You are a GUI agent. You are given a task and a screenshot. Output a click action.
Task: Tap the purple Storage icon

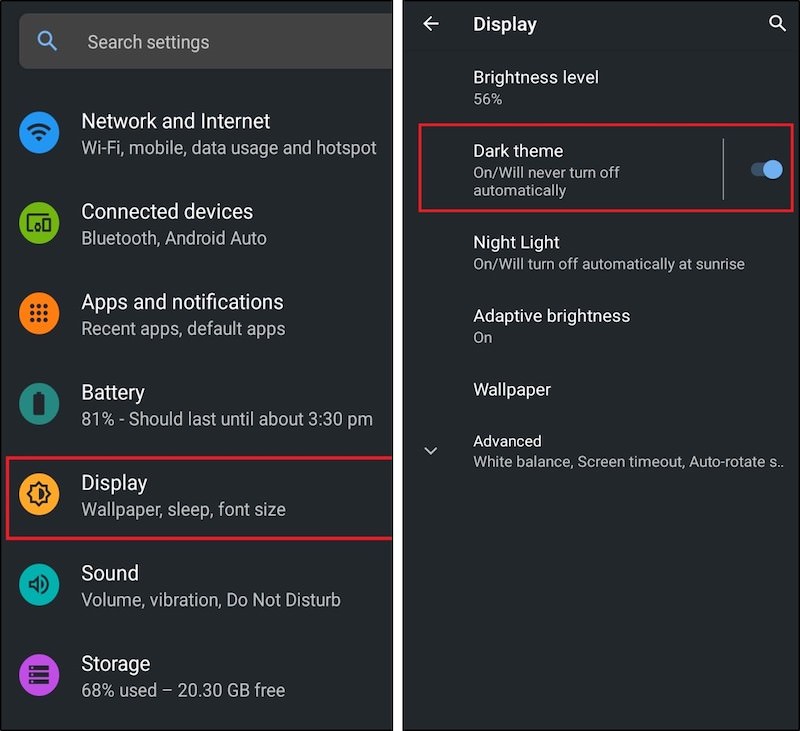click(x=39, y=674)
